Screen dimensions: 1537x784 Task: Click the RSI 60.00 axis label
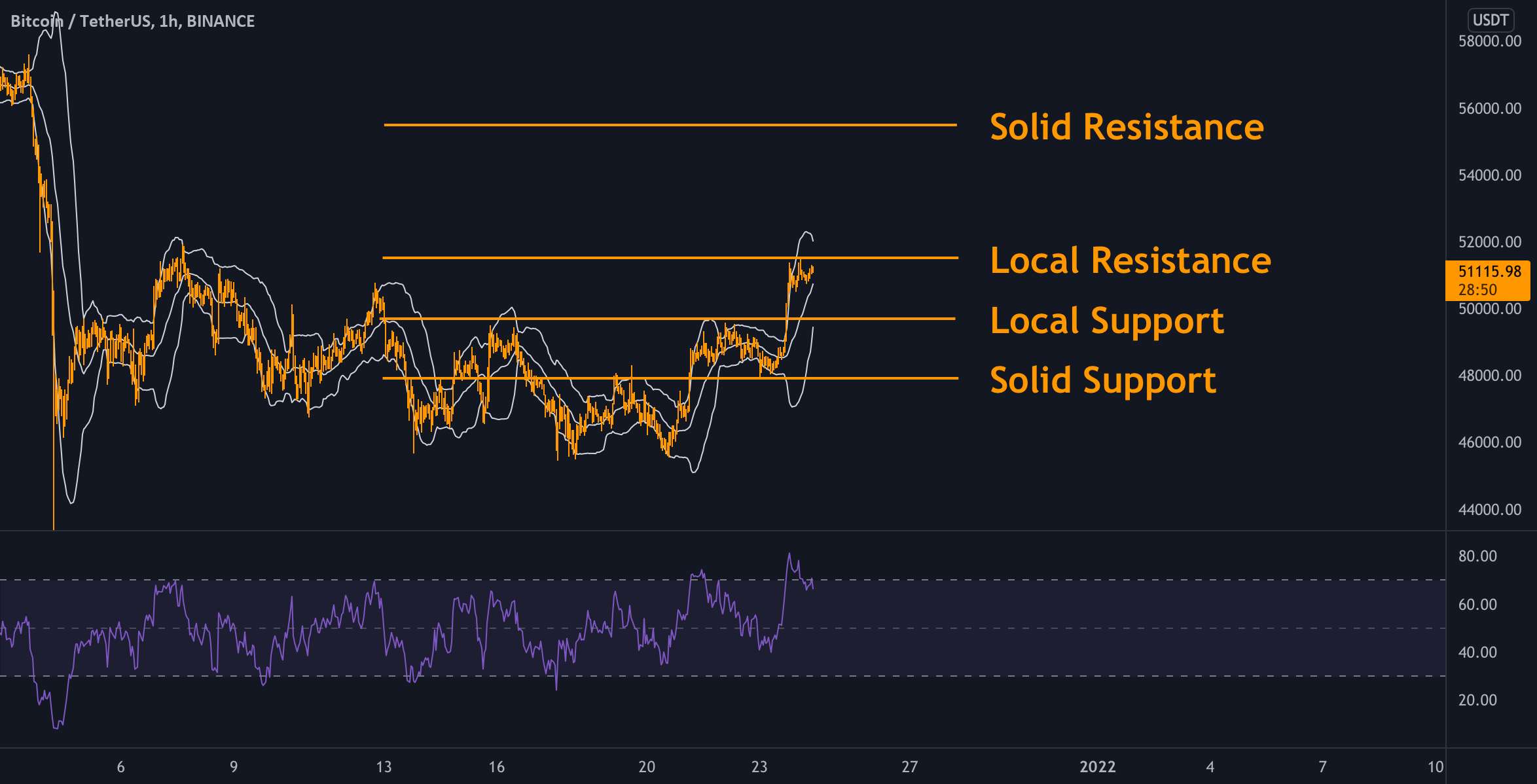pyautogui.click(x=1477, y=604)
